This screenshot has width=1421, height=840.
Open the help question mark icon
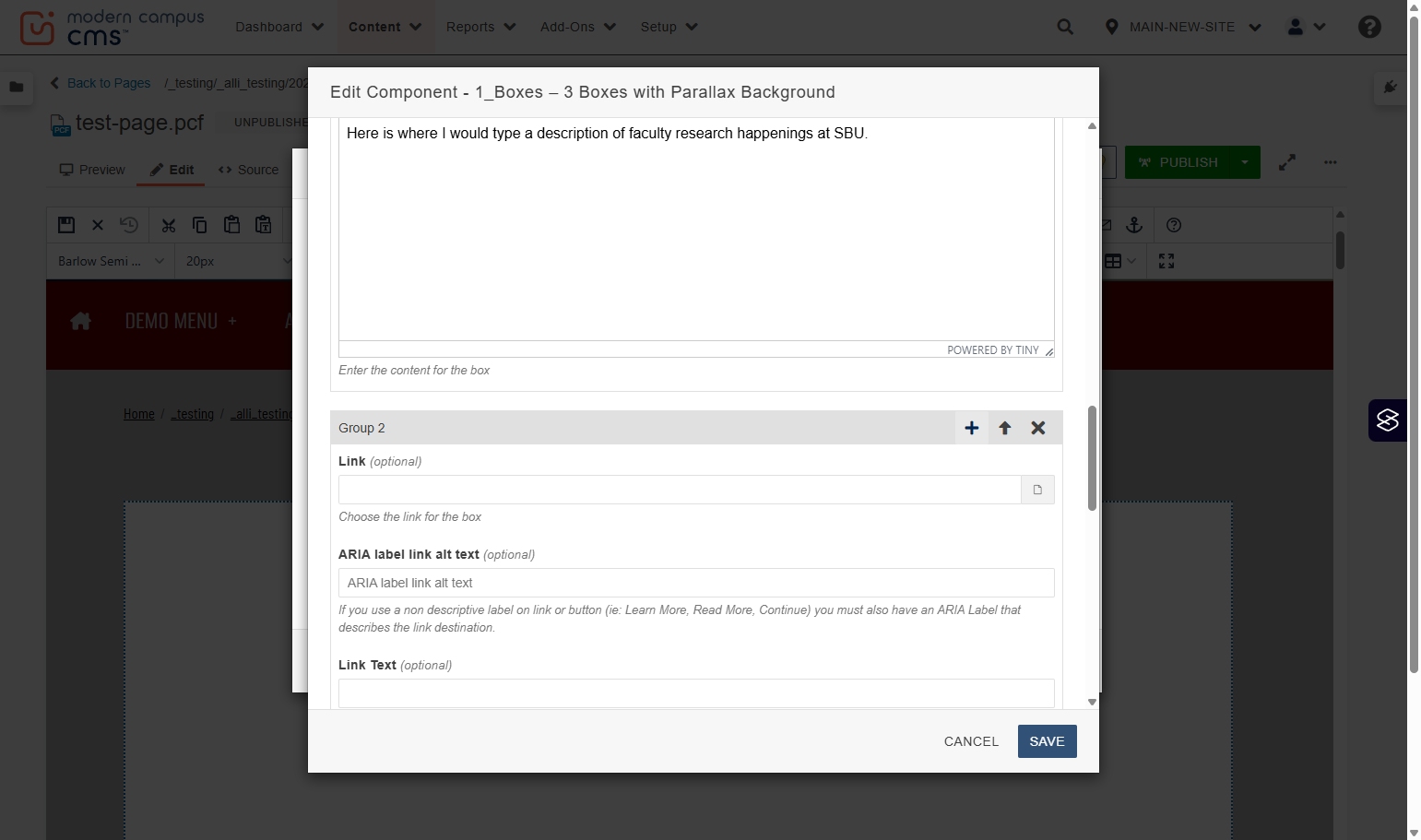[x=1369, y=27]
